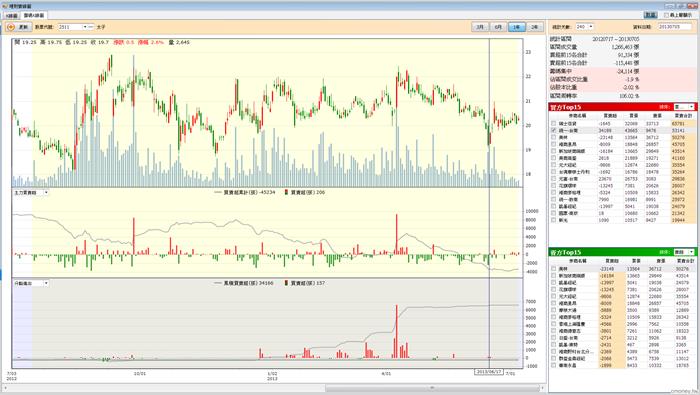Screen dimensions: 700x395
Task: Click the right arrow of horizontal scrollbar
Action: 542,388
